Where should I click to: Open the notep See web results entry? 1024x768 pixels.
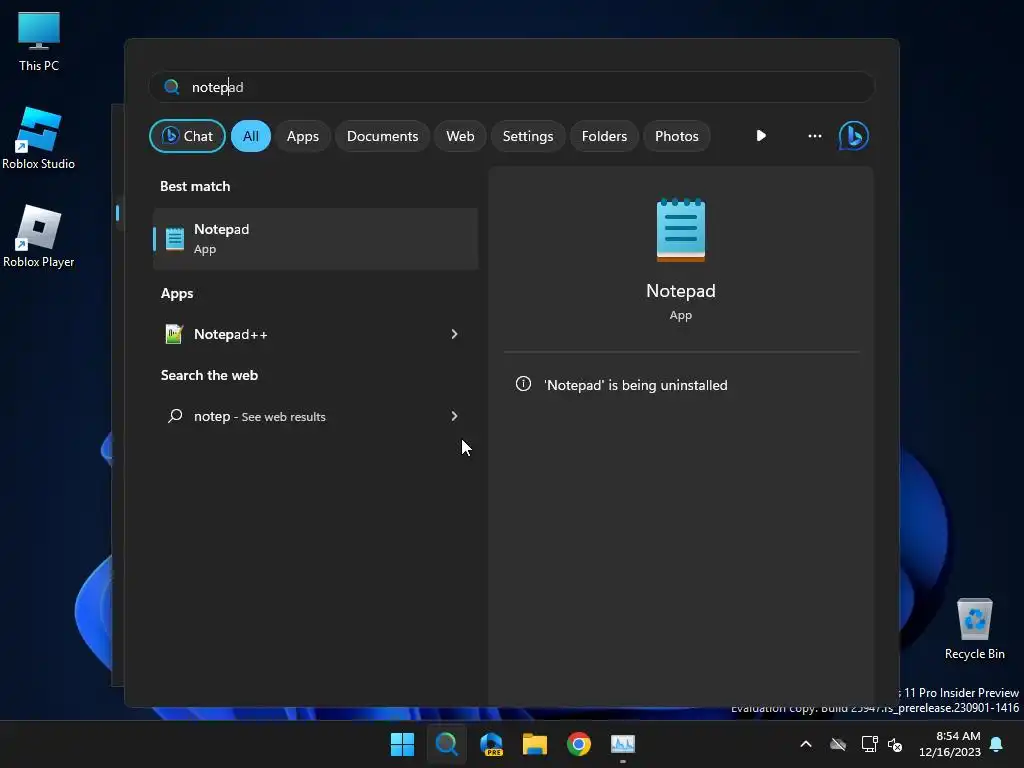(x=315, y=416)
